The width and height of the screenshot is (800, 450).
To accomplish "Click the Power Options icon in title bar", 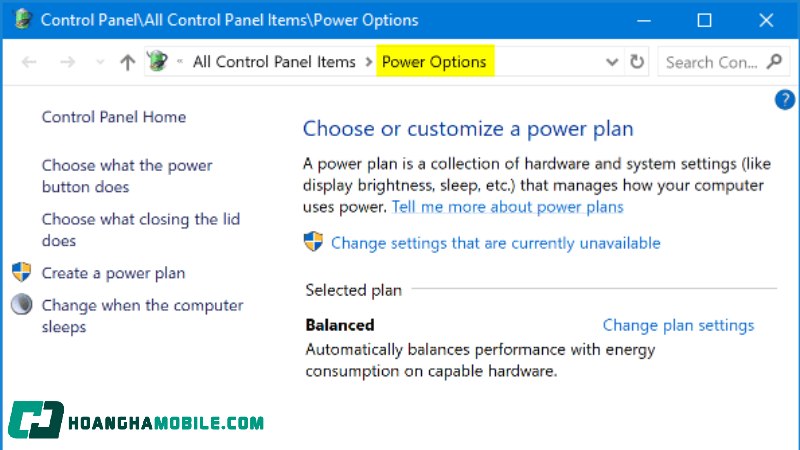I will pyautogui.click(x=22, y=20).
